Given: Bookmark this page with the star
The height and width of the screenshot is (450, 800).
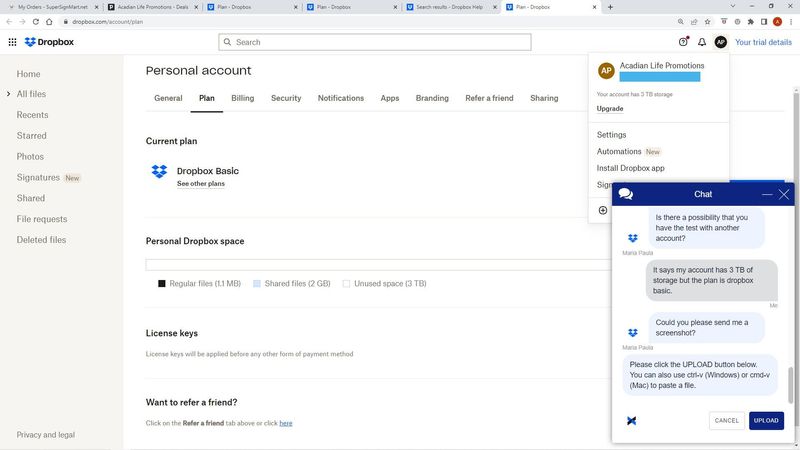Looking at the screenshot, I should point(708,22).
